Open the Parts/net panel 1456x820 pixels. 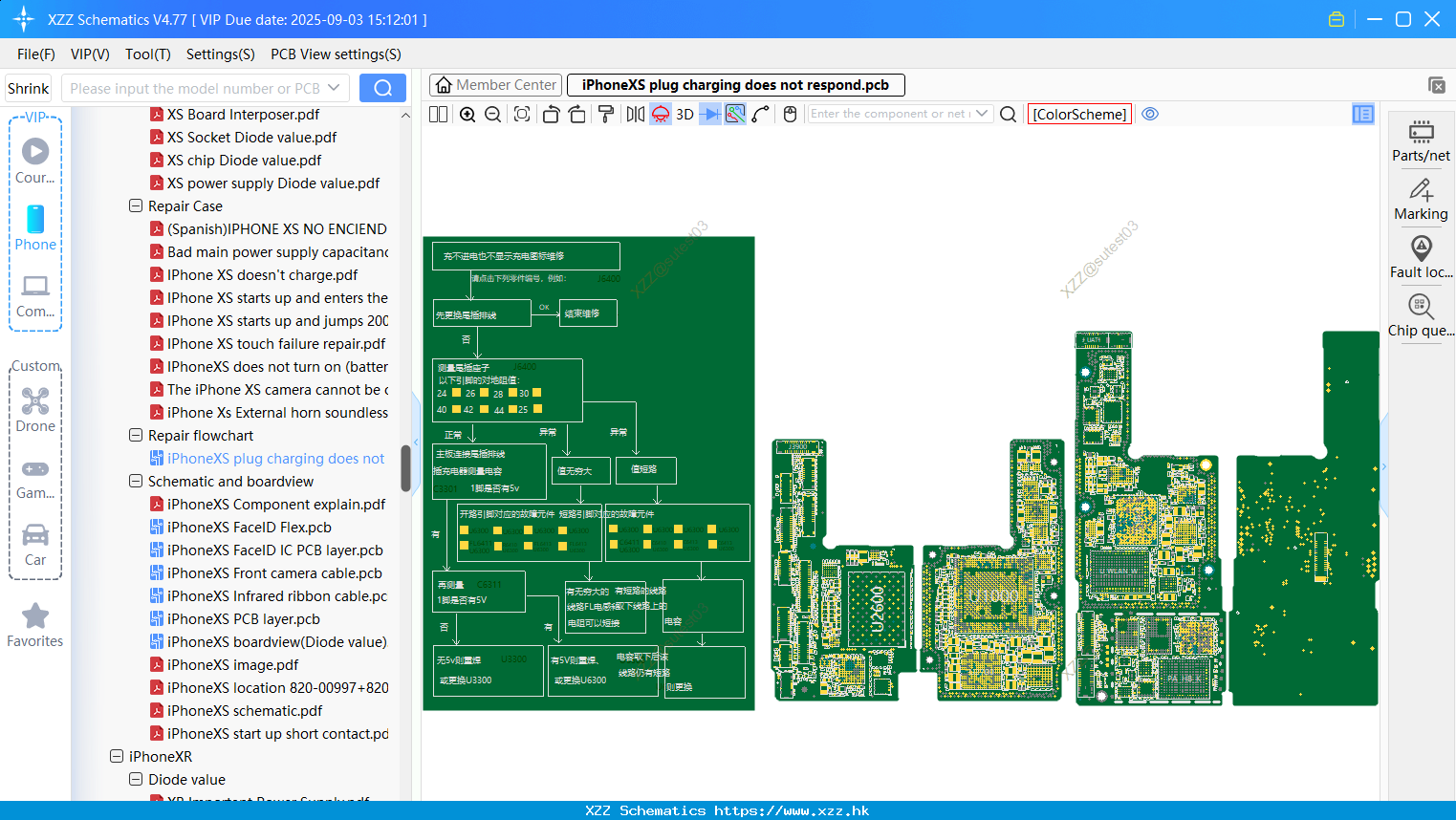[1421, 140]
